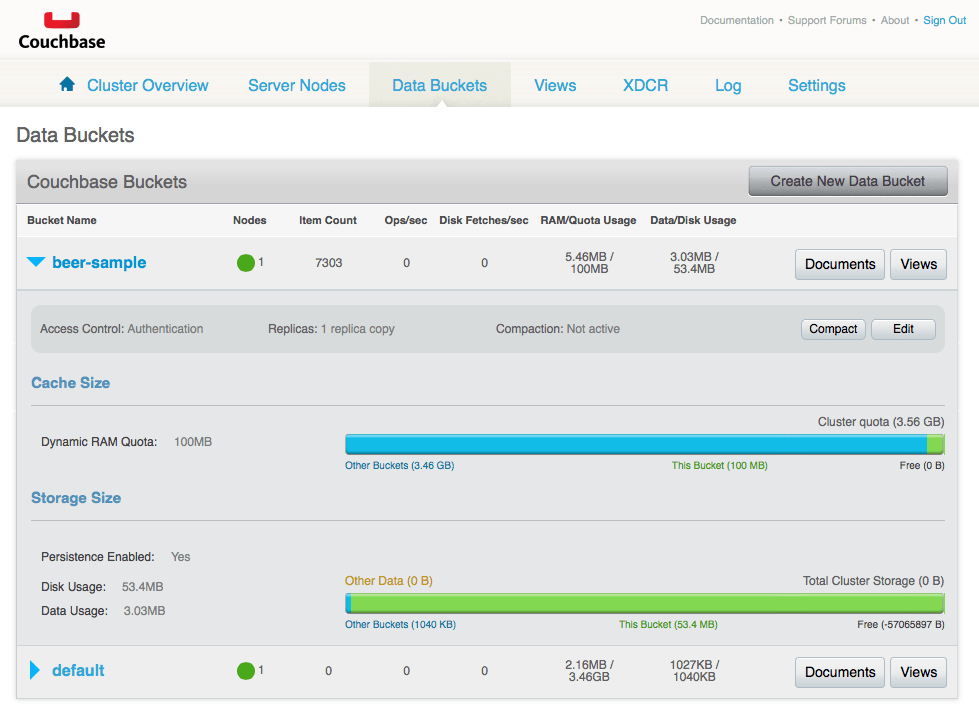Click the Item Count column header

click(x=328, y=220)
